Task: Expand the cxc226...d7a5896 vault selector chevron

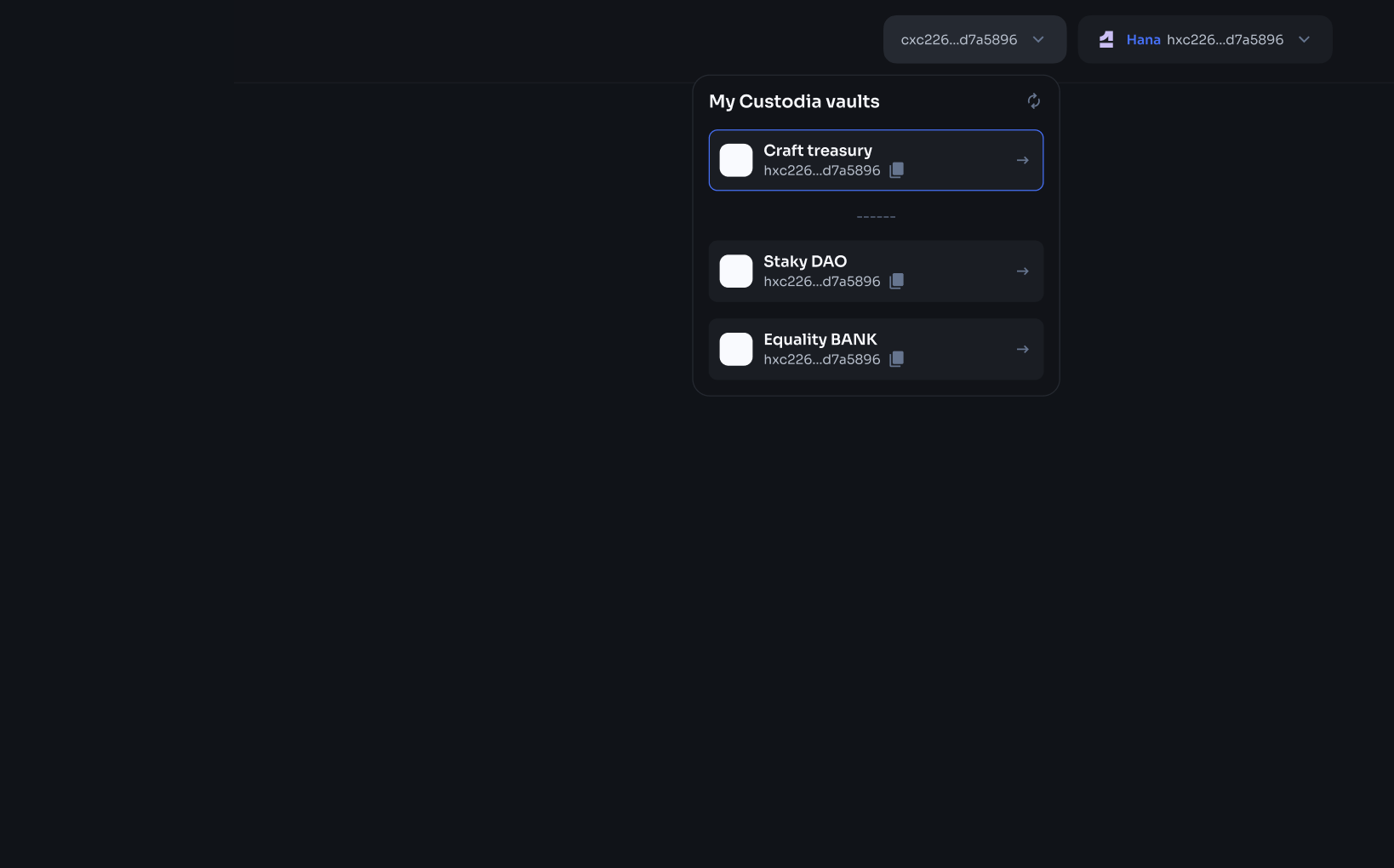Action: (1038, 40)
